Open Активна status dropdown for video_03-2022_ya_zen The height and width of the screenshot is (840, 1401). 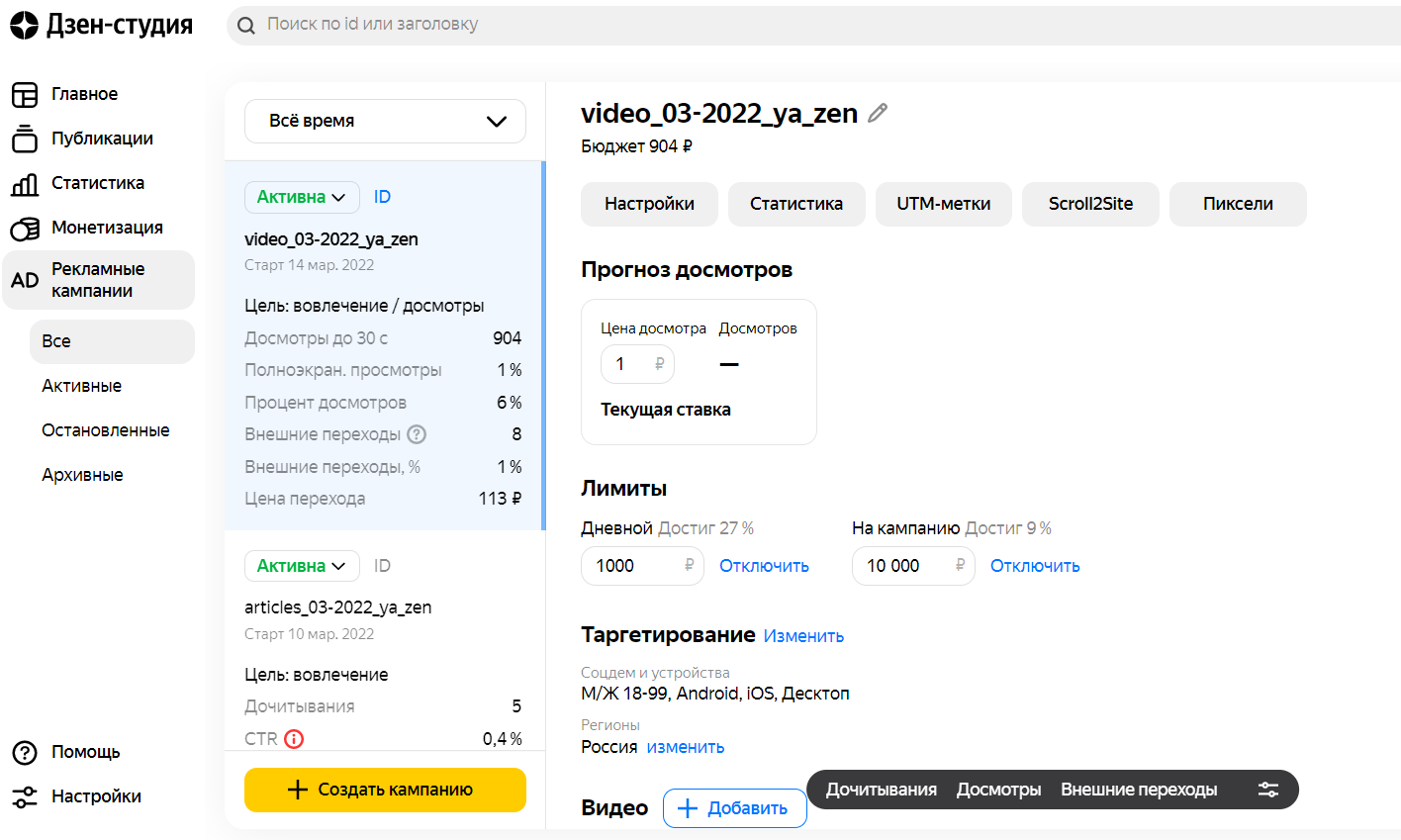pyautogui.click(x=301, y=197)
